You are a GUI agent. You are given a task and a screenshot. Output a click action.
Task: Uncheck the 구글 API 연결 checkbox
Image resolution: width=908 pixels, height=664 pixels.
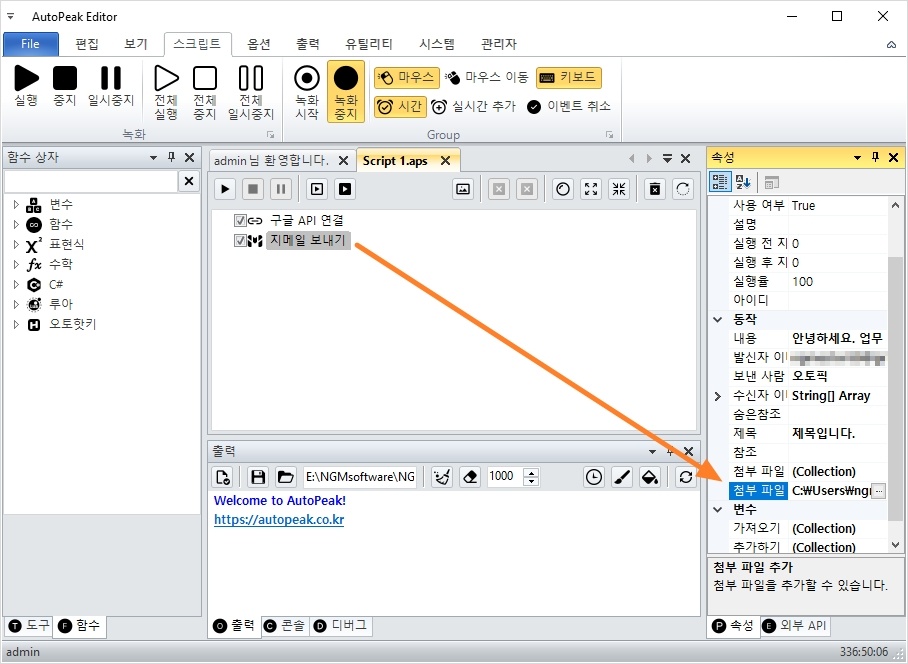(x=240, y=221)
